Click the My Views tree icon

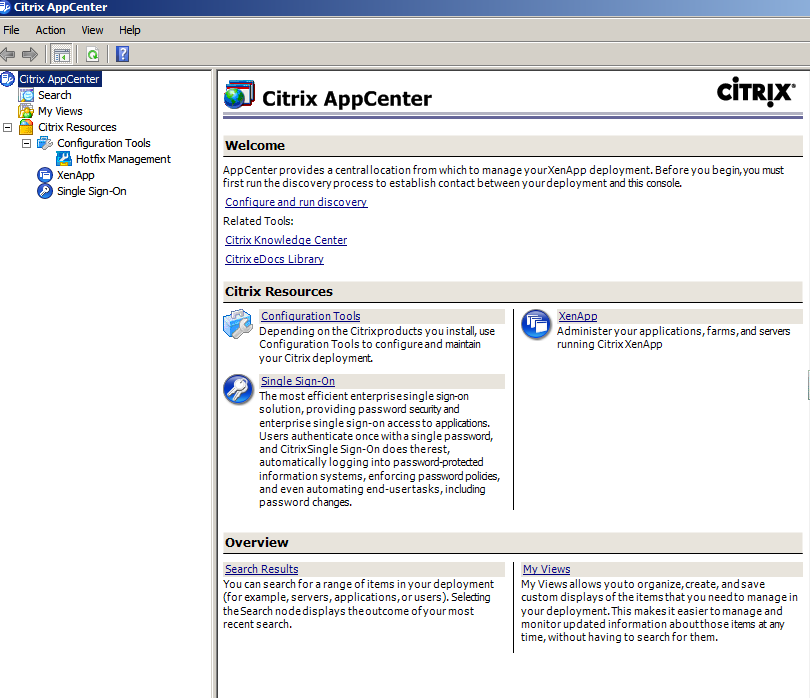26,111
